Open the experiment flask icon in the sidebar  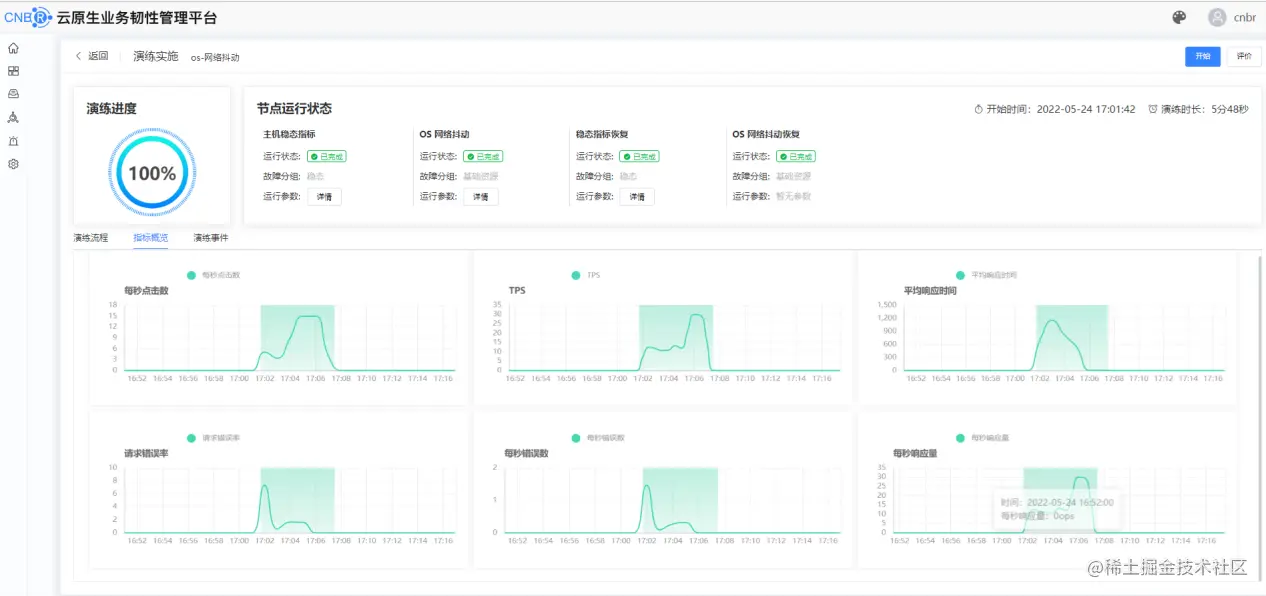pos(13,117)
